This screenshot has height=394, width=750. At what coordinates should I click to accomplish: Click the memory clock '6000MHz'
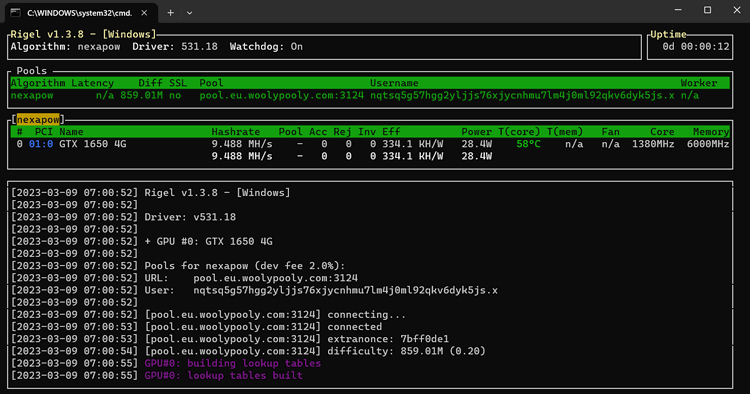click(x=708, y=144)
